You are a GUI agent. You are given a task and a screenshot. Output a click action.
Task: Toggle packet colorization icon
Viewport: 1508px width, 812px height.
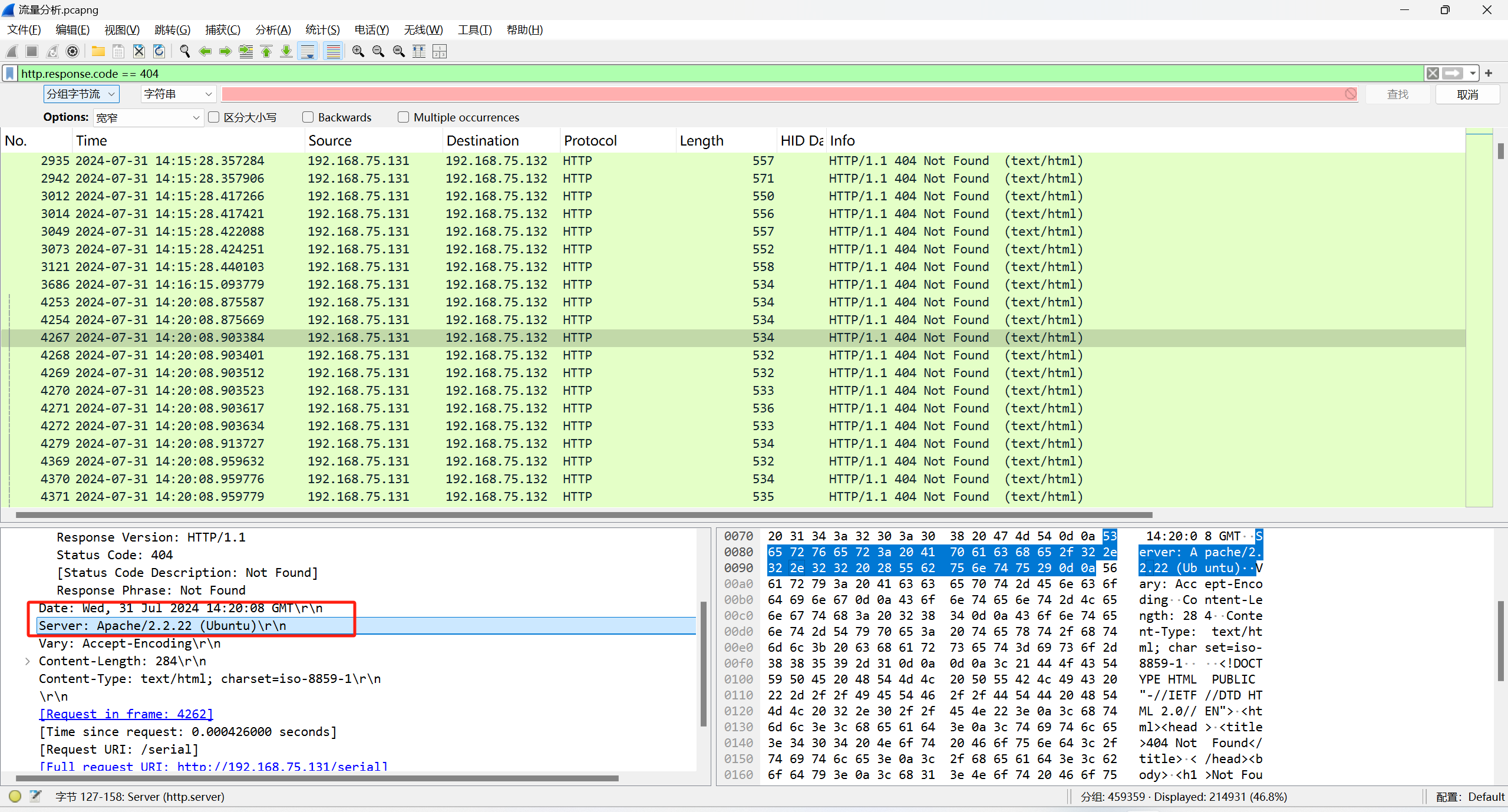(334, 52)
